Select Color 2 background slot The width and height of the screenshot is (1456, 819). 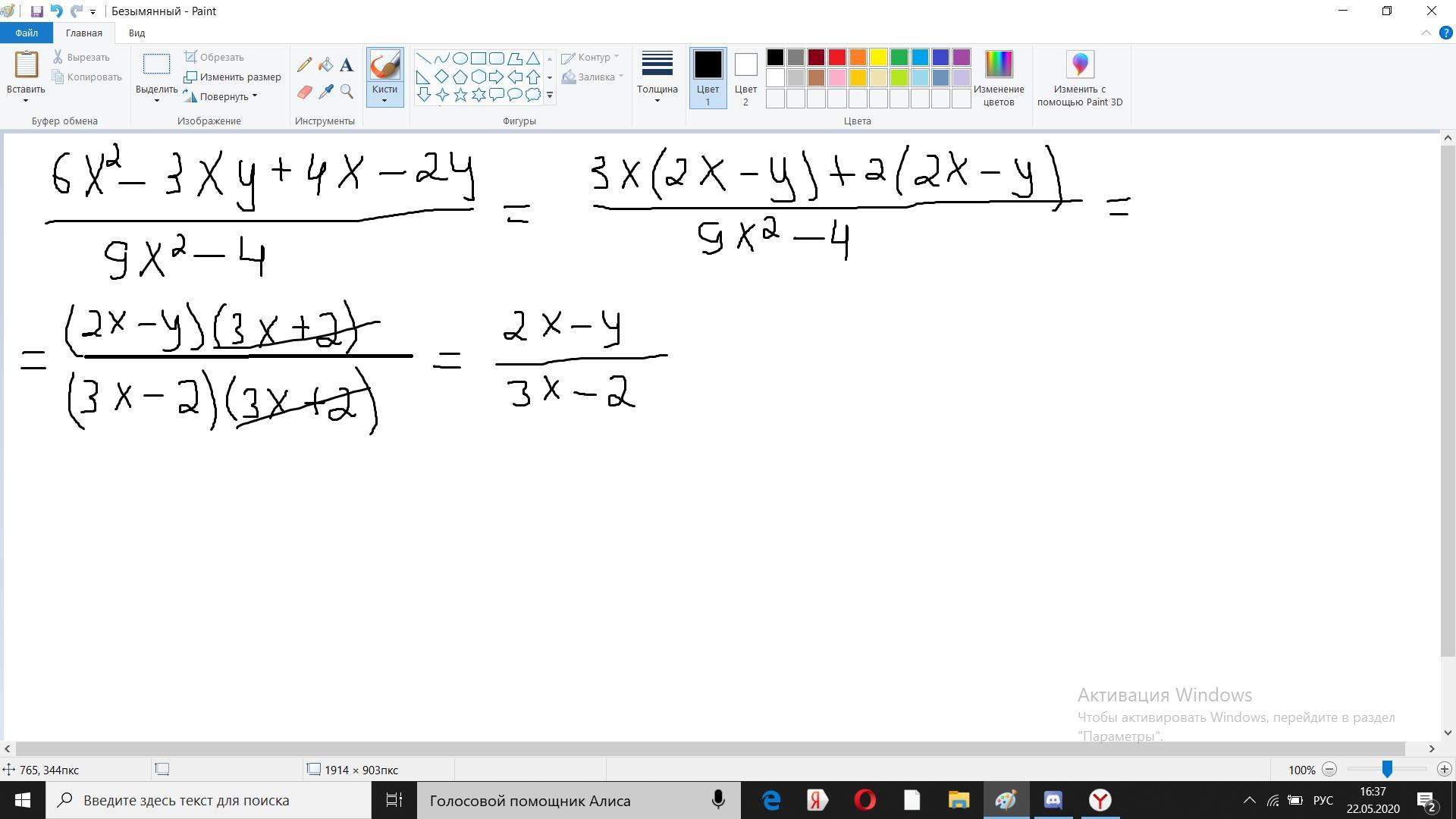tap(745, 65)
